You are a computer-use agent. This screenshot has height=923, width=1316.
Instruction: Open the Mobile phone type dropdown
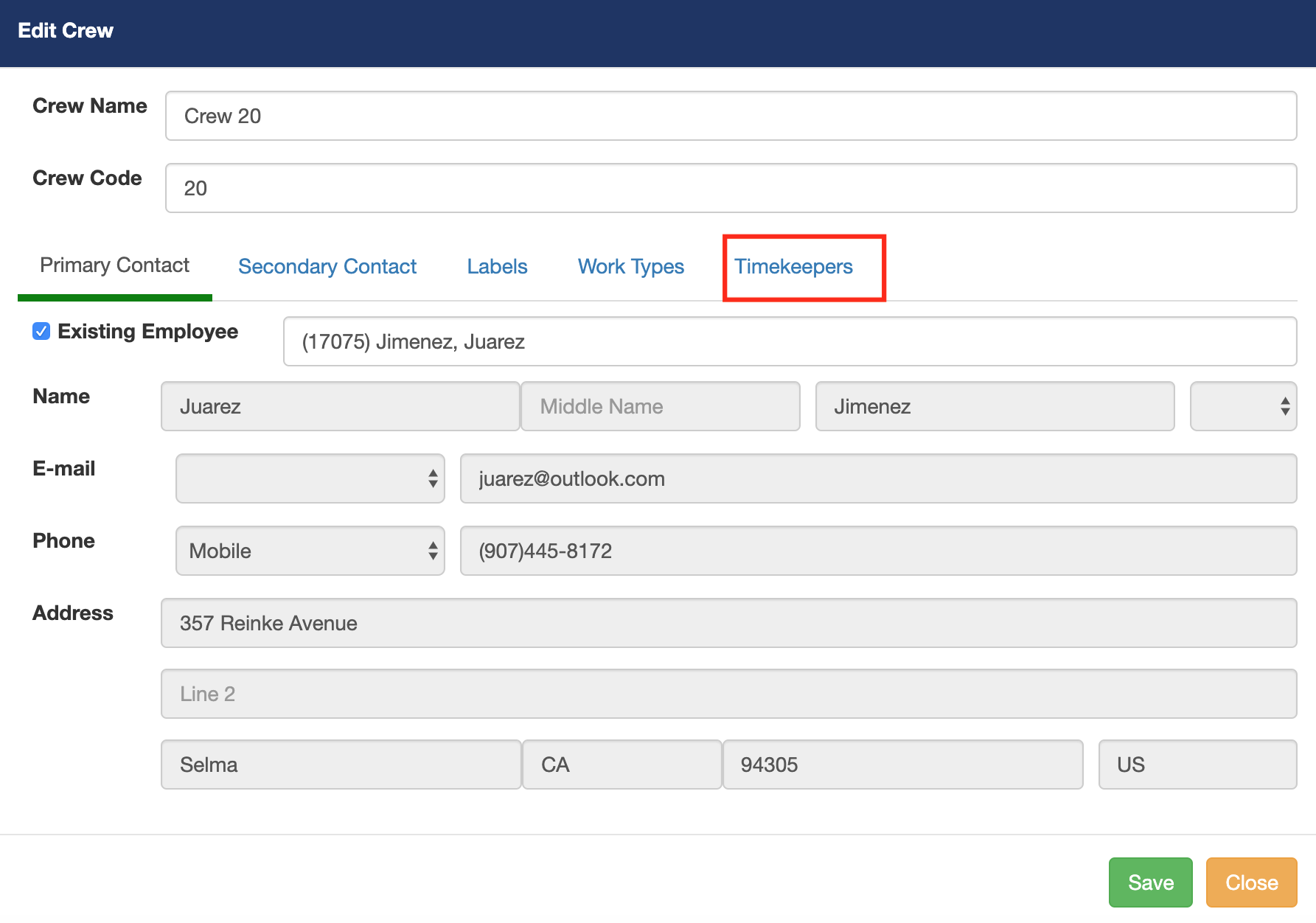click(x=310, y=551)
